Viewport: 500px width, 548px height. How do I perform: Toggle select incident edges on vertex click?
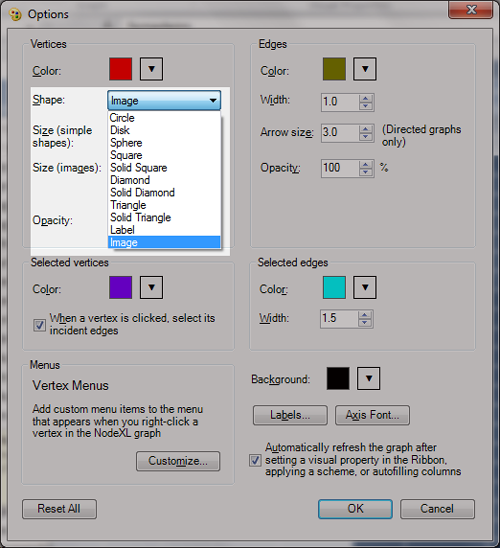[39, 325]
